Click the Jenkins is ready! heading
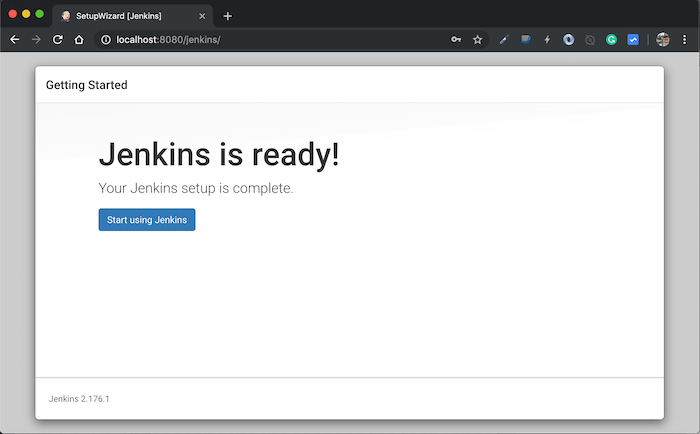The width and height of the screenshot is (700, 434). pyautogui.click(x=219, y=154)
